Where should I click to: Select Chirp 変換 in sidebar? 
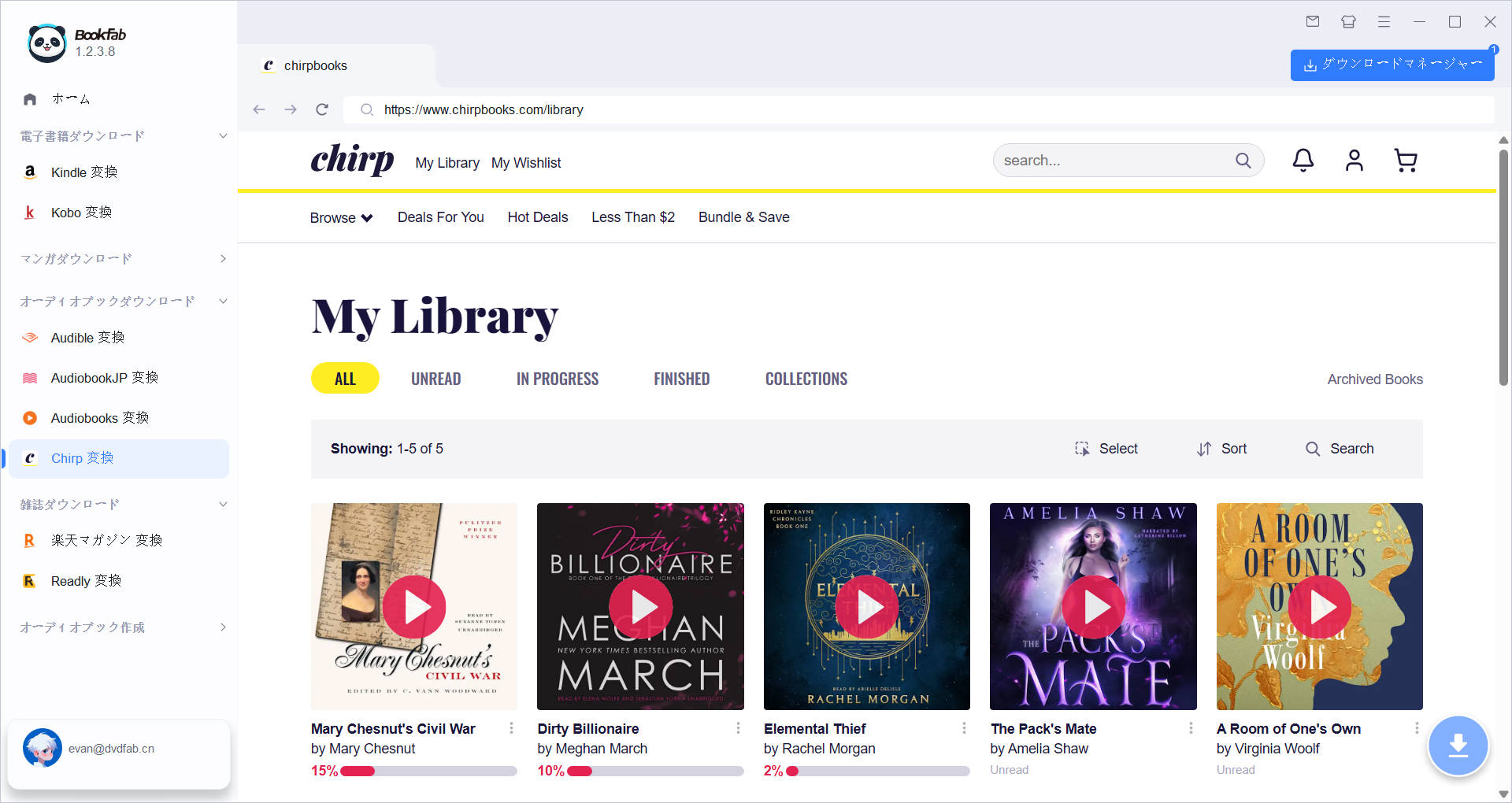(119, 458)
